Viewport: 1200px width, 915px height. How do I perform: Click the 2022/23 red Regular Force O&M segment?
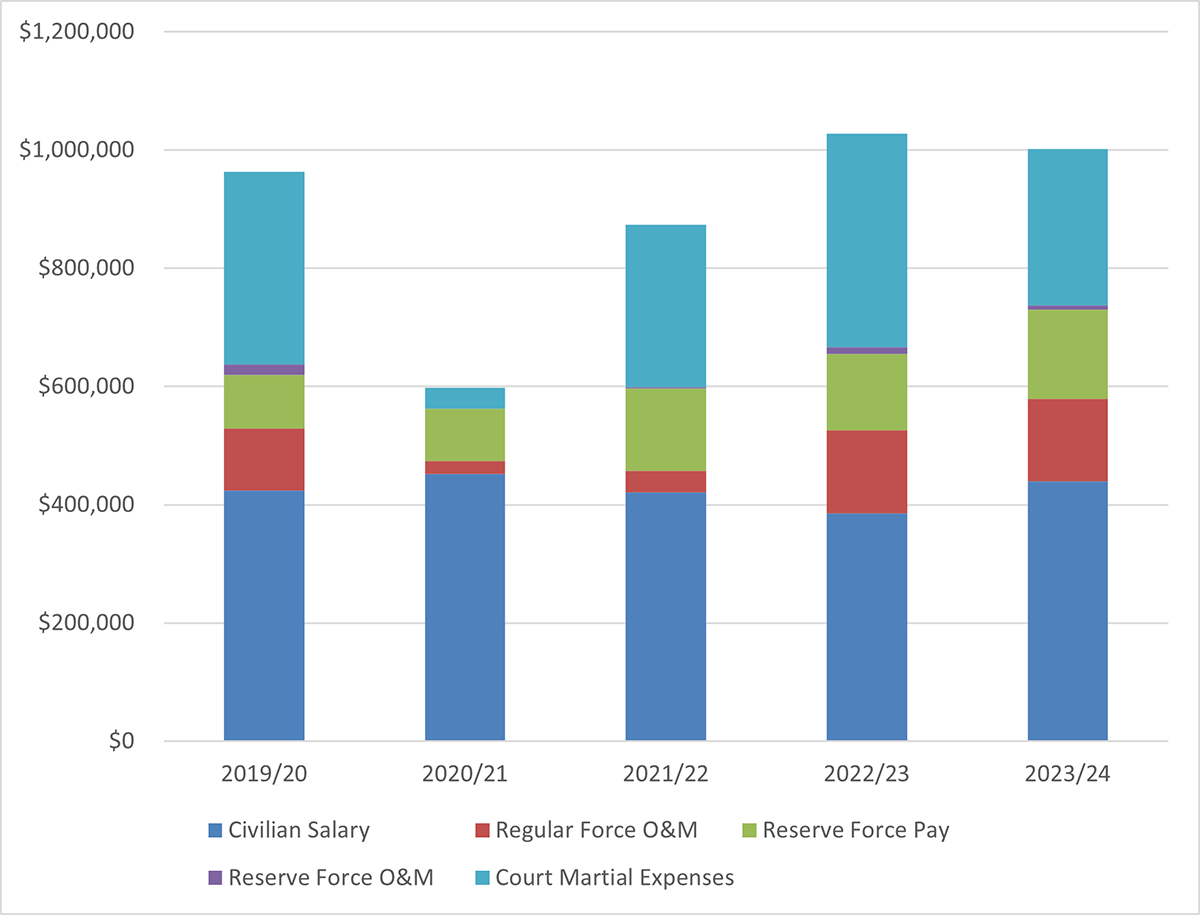click(x=867, y=472)
